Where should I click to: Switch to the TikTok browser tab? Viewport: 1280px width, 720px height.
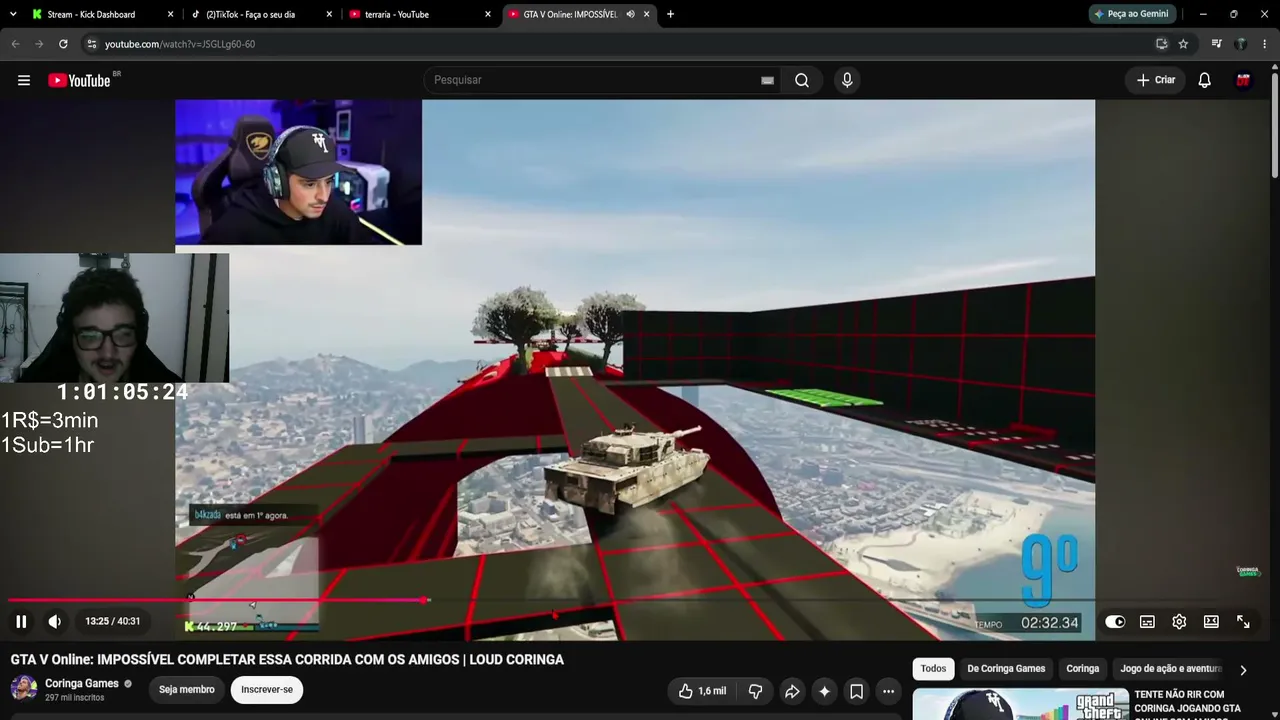tap(250, 15)
